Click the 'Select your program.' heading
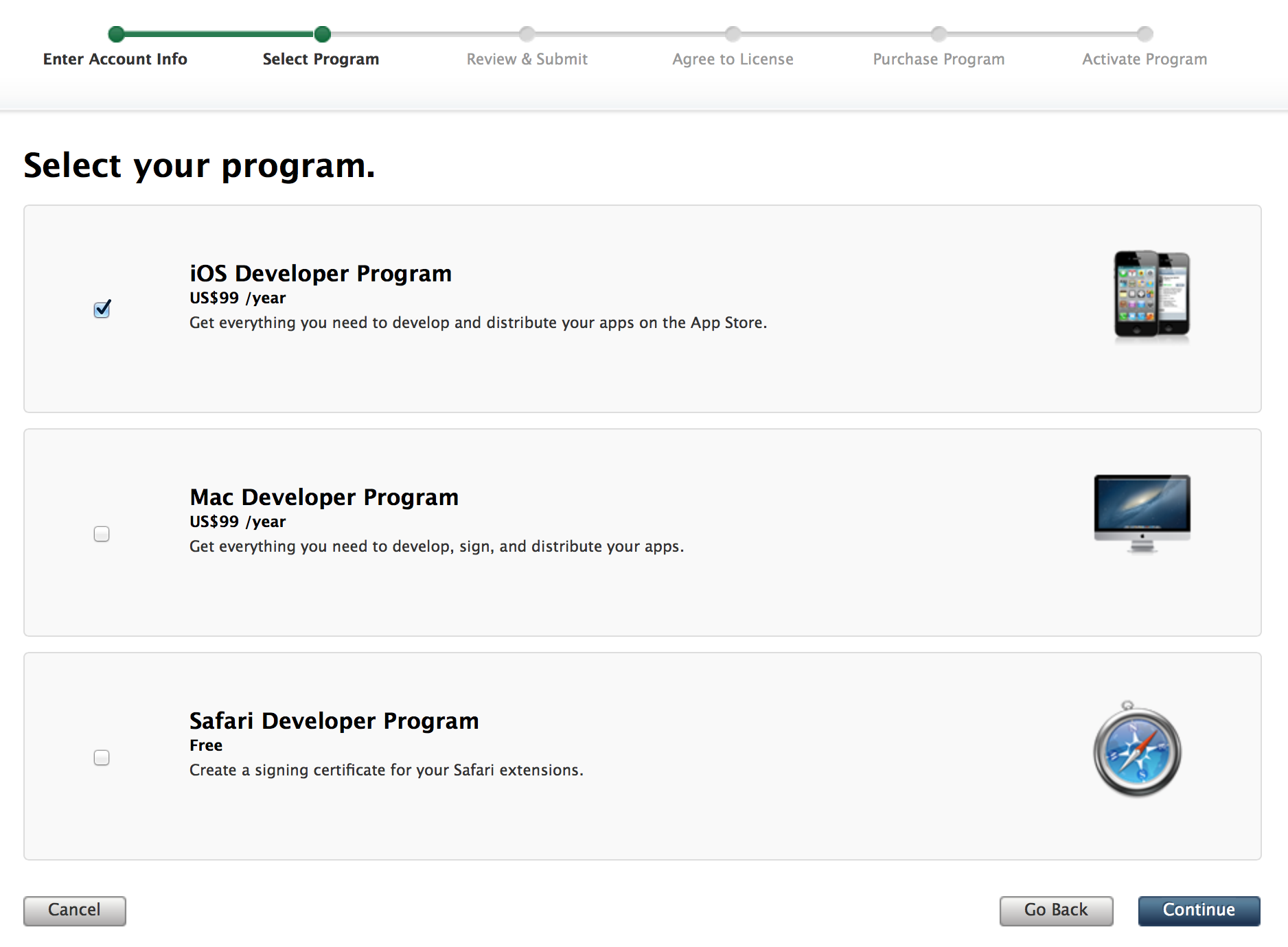Viewport: 1288px width, 947px height. [x=199, y=165]
